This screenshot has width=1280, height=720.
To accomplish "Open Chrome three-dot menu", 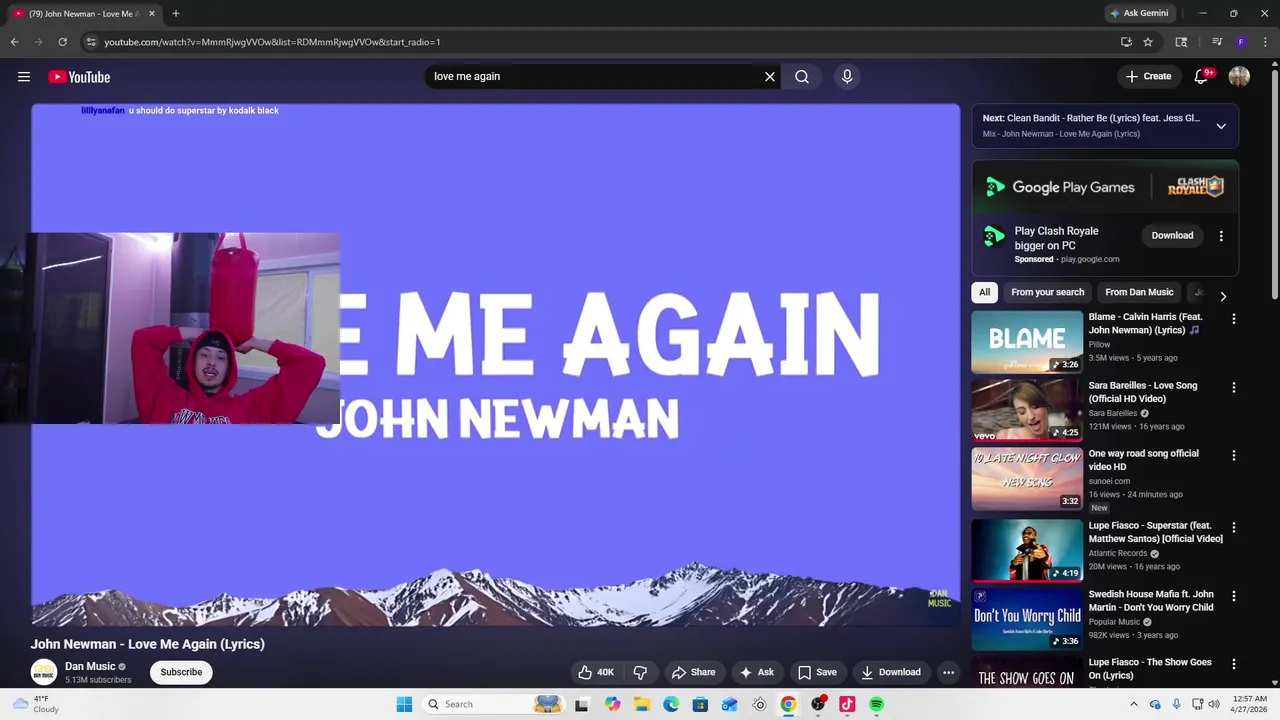I will click(1266, 42).
